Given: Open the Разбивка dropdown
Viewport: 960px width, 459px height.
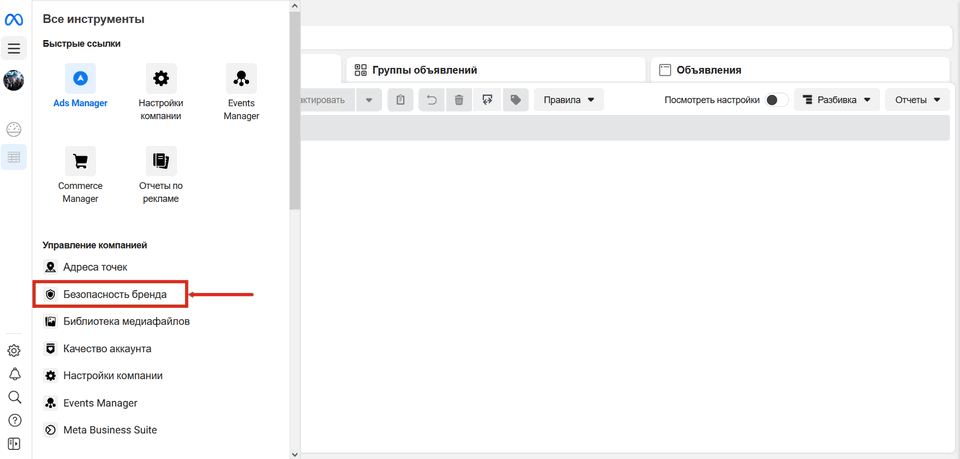Looking at the screenshot, I should (837, 100).
